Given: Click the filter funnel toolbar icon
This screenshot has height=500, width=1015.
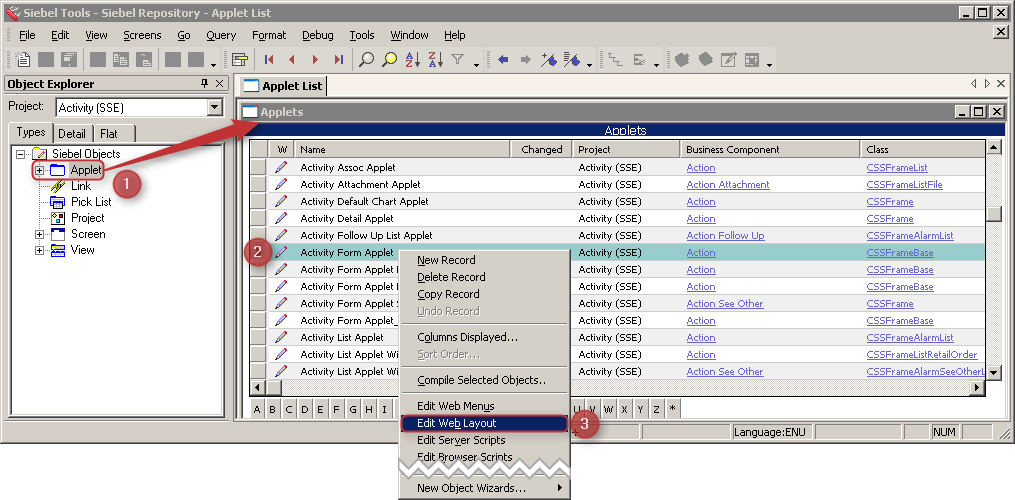Looking at the screenshot, I should 458,60.
